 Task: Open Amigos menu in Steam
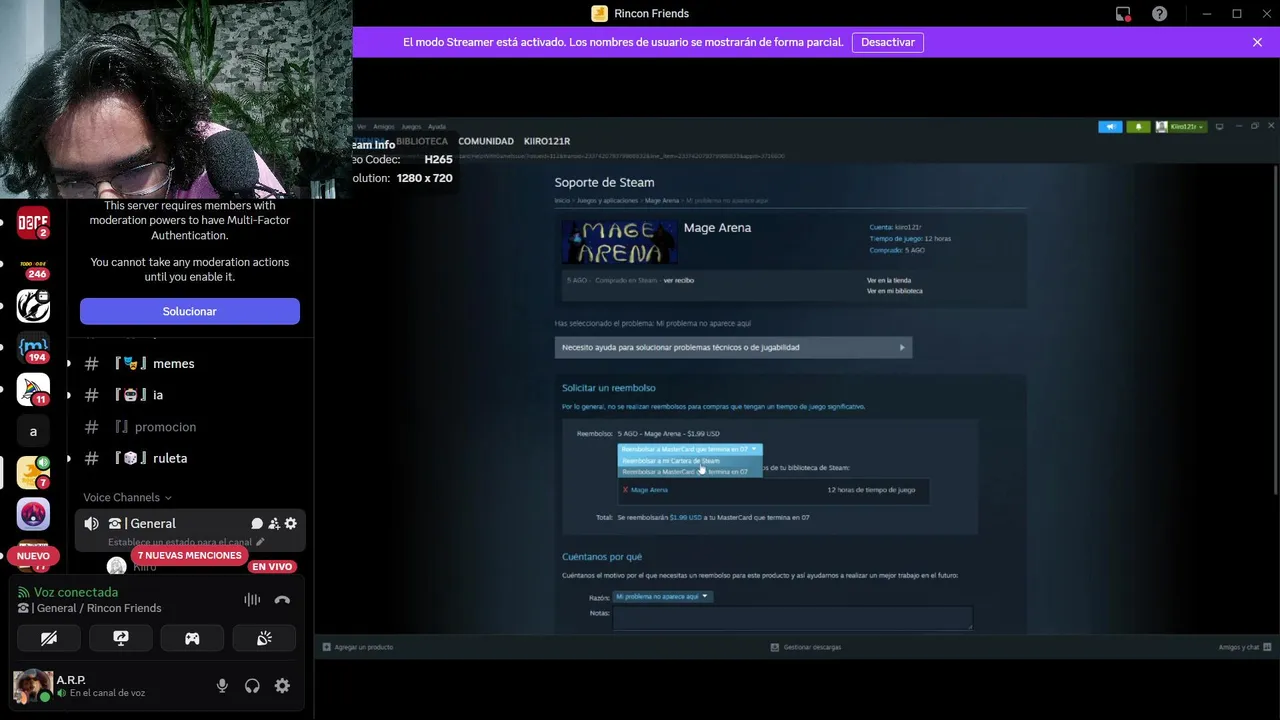coord(384,127)
